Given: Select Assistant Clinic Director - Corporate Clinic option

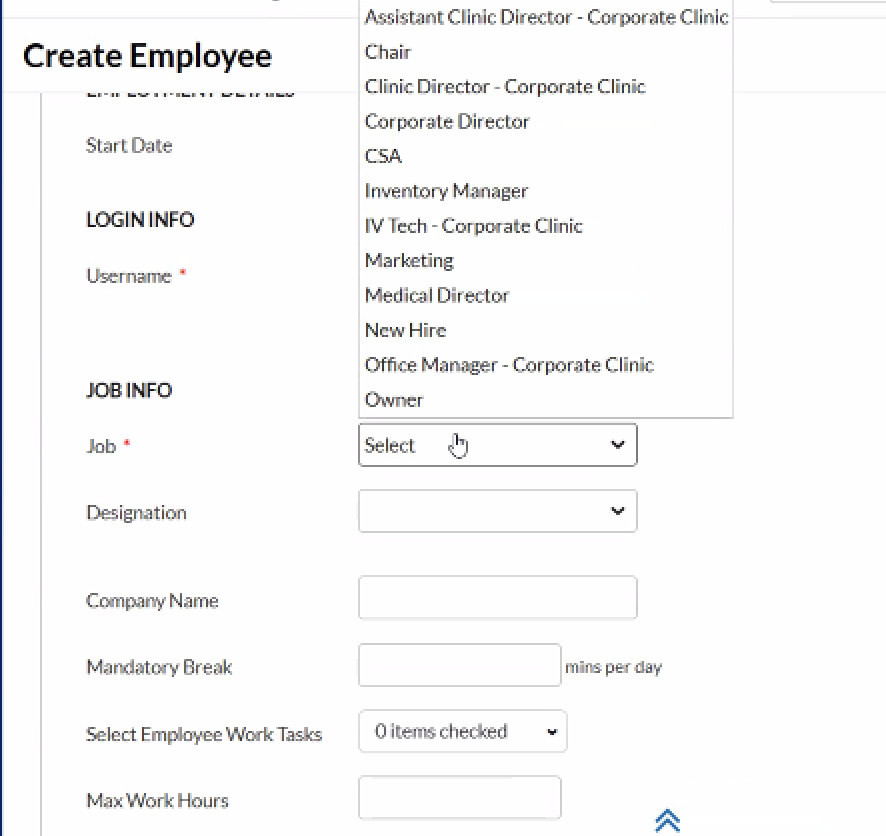Looking at the screenshot, I should tap(546, 18).
